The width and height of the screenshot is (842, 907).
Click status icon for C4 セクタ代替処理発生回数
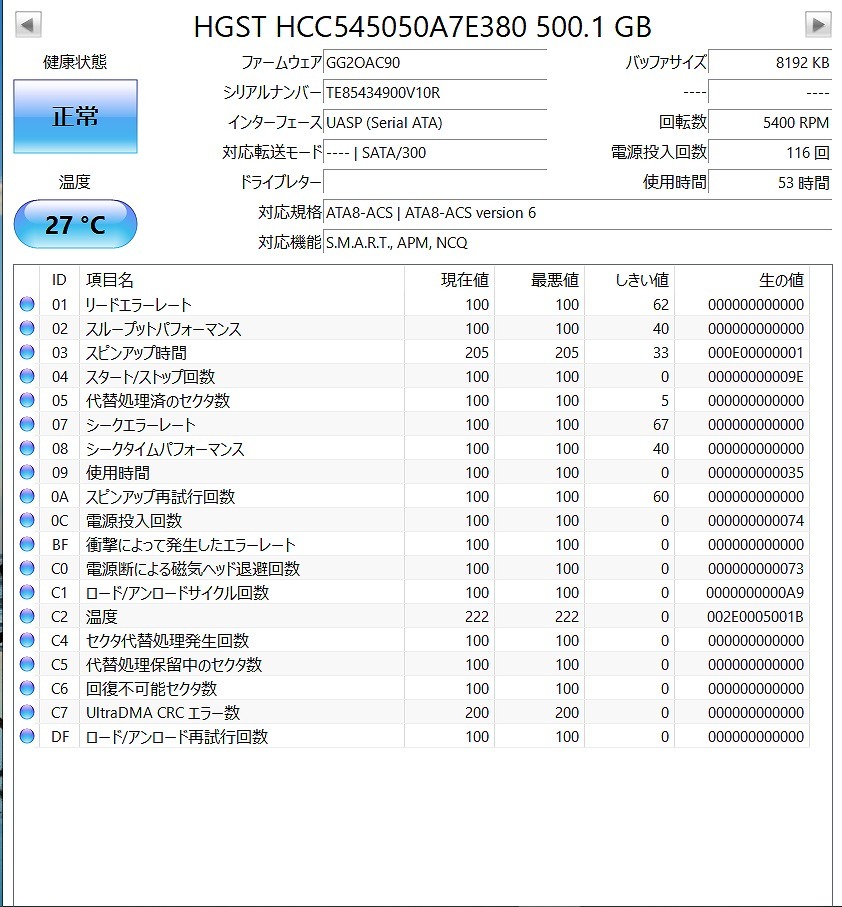pos(27,640)
